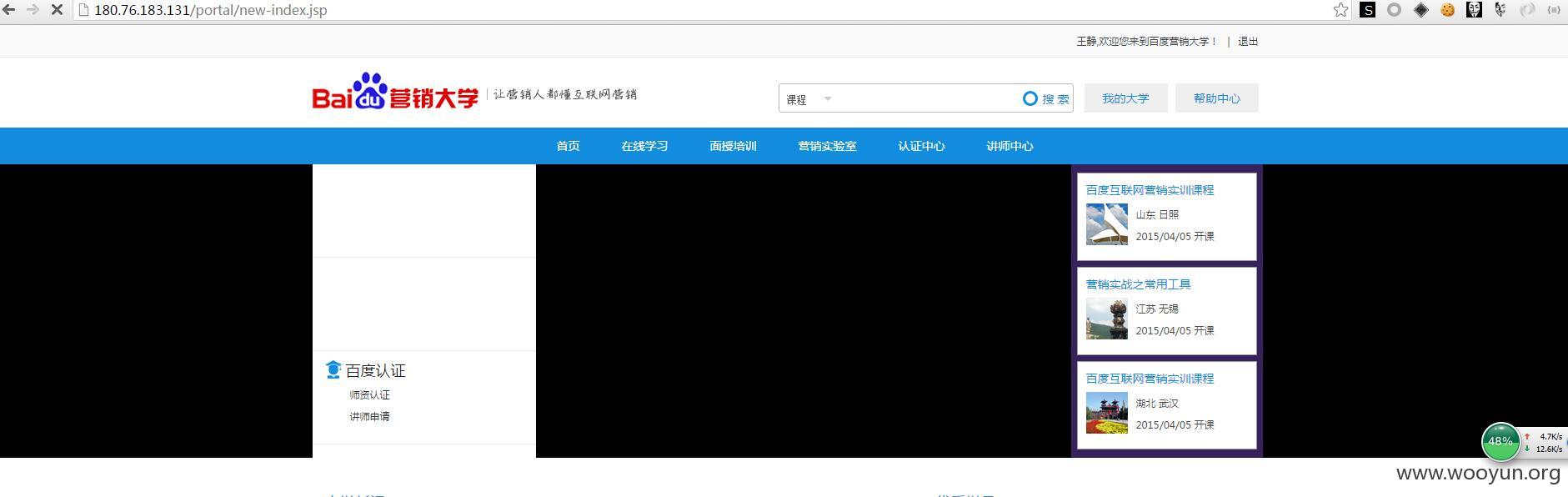Click the 江苏 无锡 location text

[1157, 309]
